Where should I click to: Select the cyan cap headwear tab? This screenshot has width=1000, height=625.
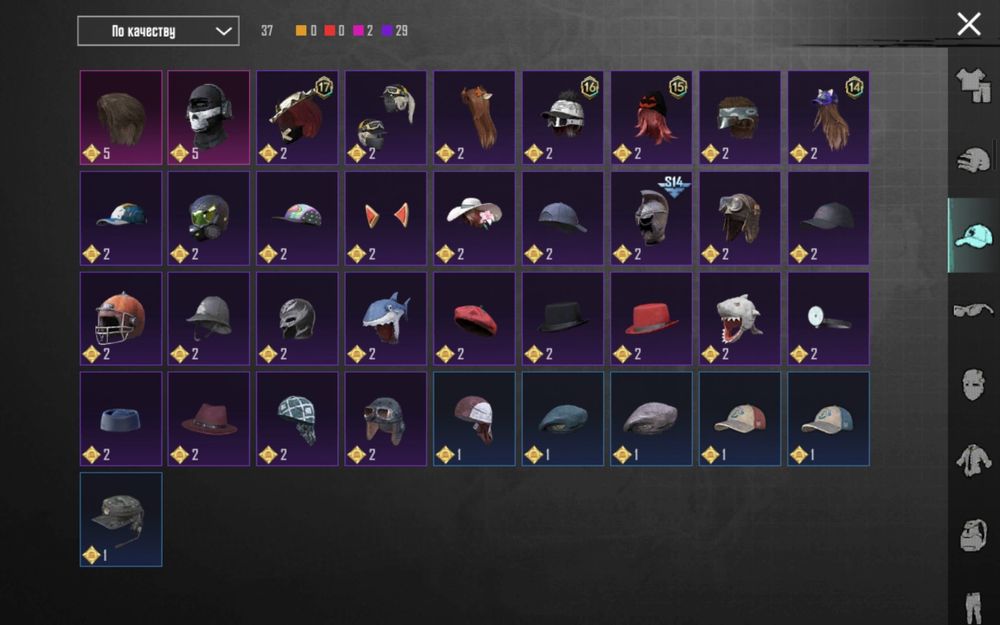tap(973, 235)
